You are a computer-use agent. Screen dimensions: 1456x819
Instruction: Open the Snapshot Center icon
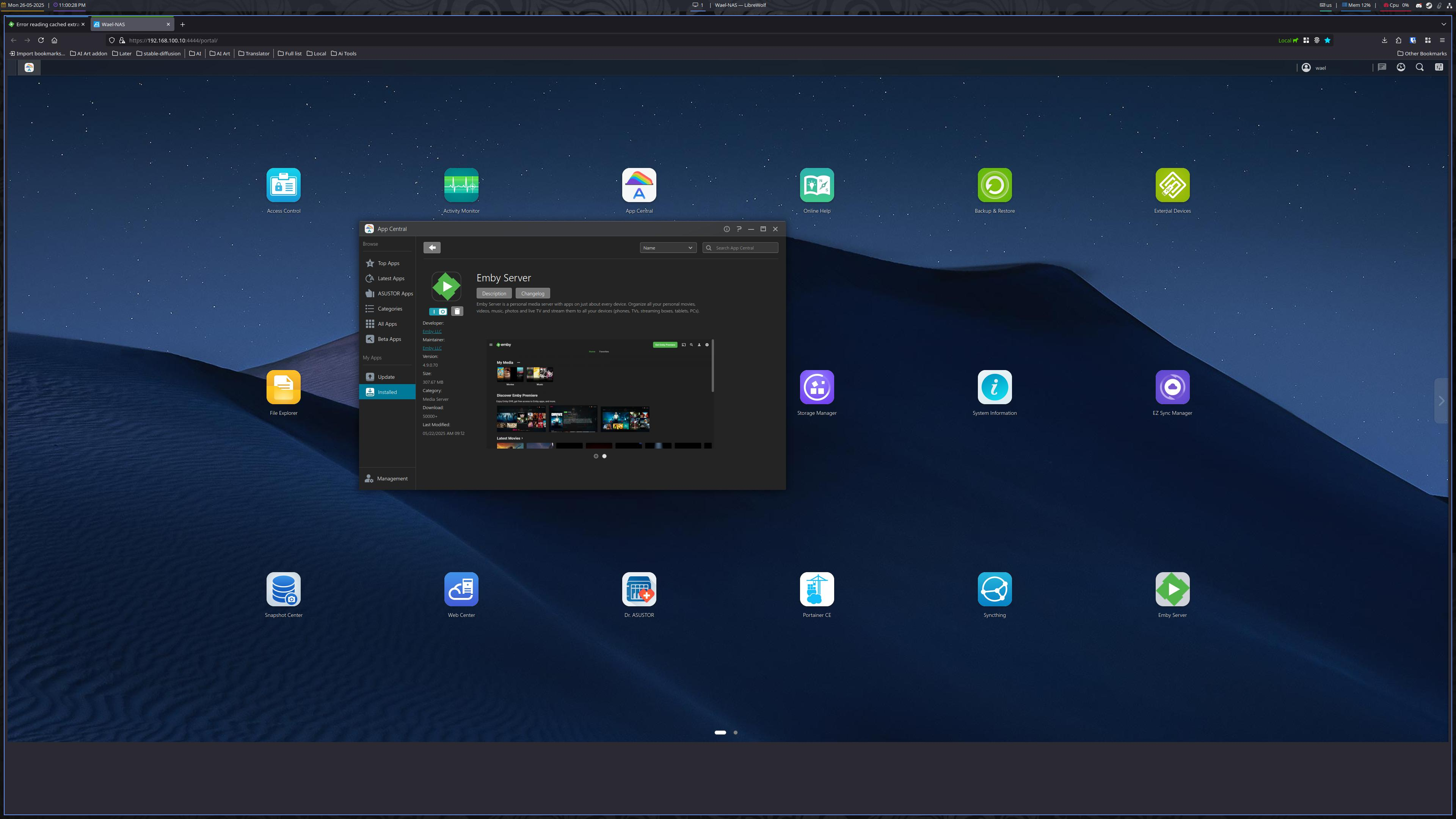[x=283, y=590]
